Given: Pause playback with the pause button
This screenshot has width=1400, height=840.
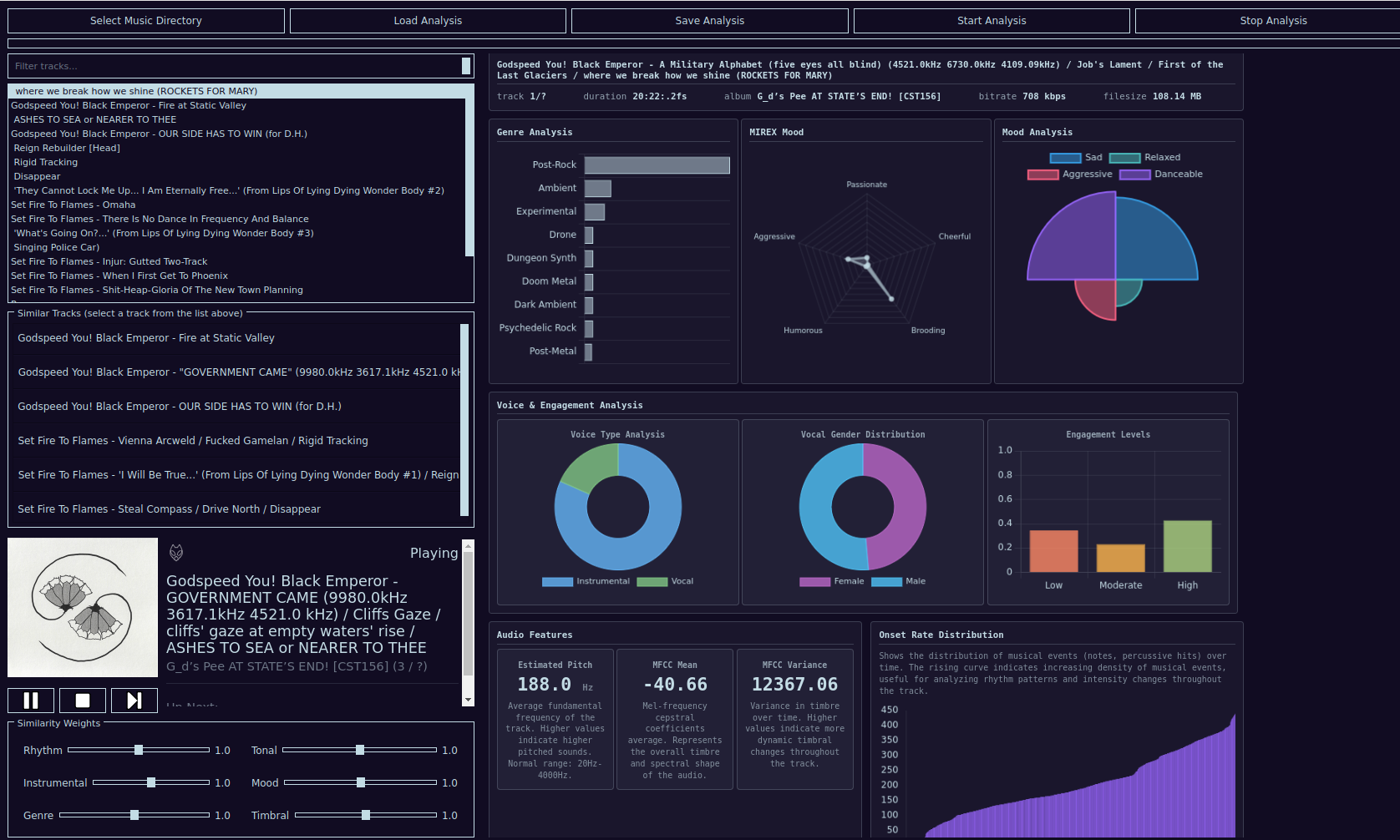Looking at the screenshot, I should (31, 701).
